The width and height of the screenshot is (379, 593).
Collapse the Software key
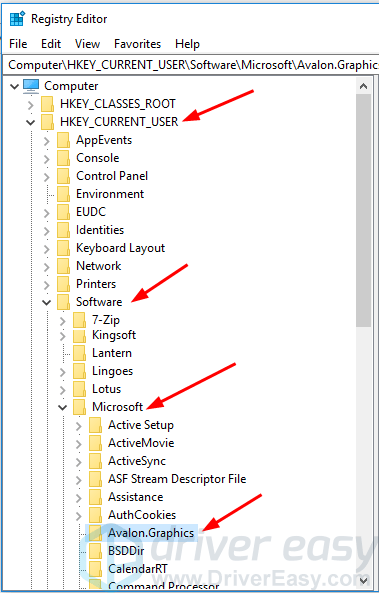pos(47,302)
